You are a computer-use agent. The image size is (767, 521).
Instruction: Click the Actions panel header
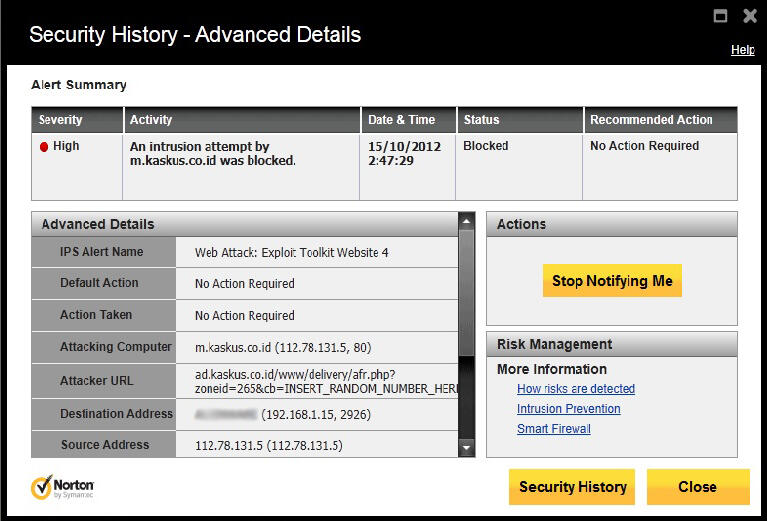(x=611, y=224)
